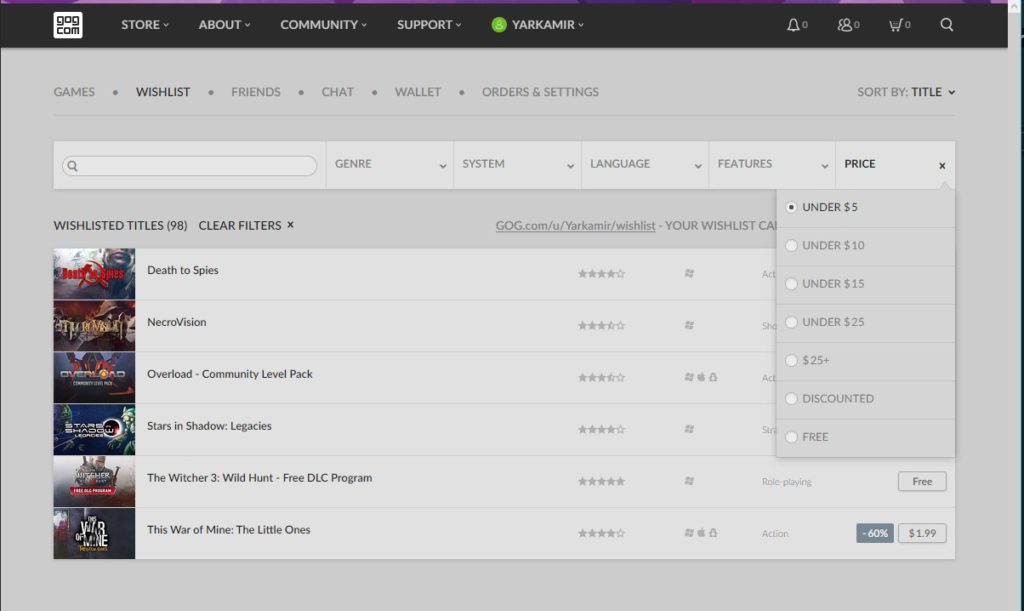
Task: Switch to the Friends tab
Action: (256, 92)
